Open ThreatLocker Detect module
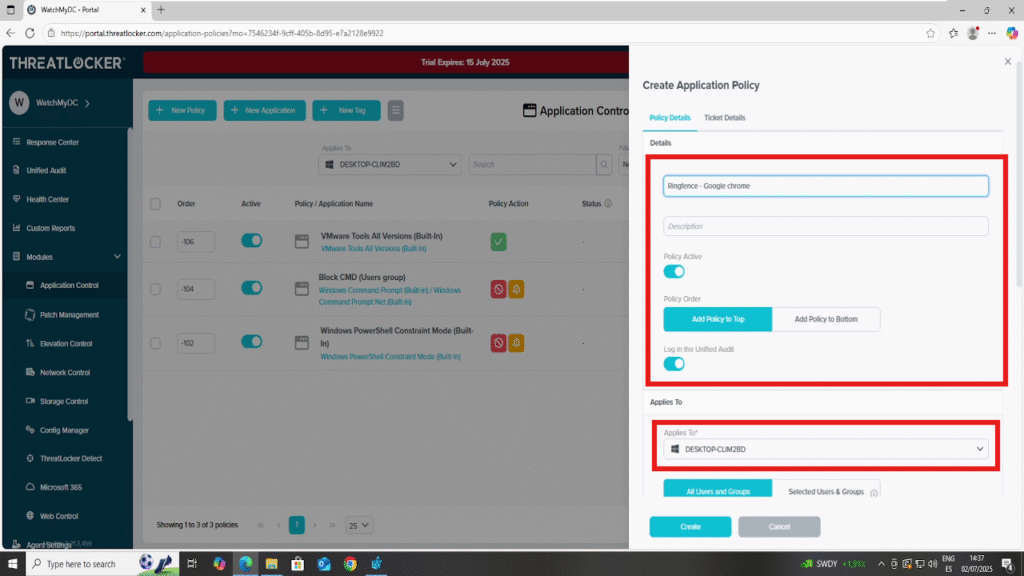1024x576 pixels. click(71, 458)
